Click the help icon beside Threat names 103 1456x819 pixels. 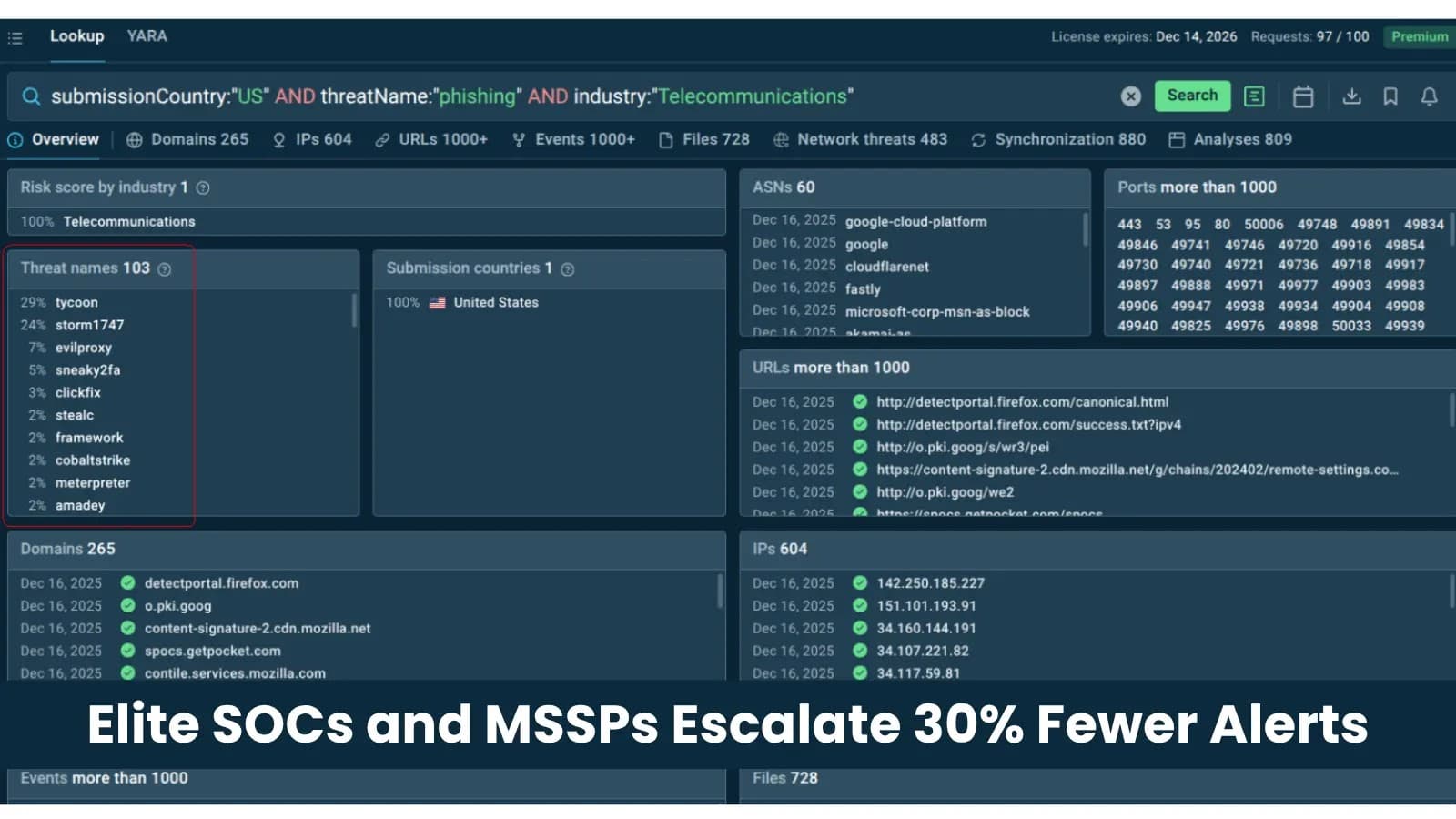pyautogui.click(x=164, y=268)
